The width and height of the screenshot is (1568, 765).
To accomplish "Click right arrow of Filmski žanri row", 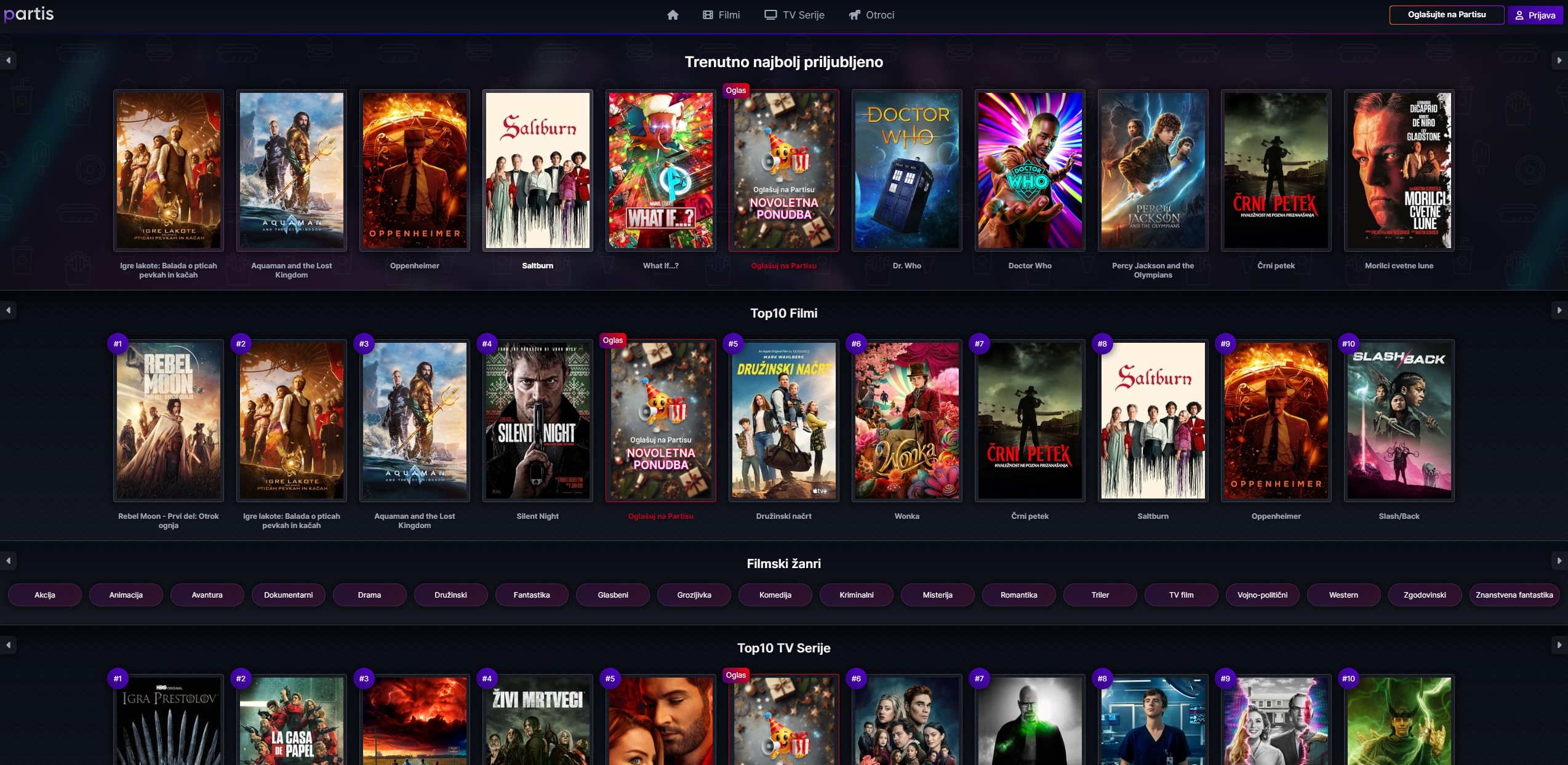I will (1559, 561).
